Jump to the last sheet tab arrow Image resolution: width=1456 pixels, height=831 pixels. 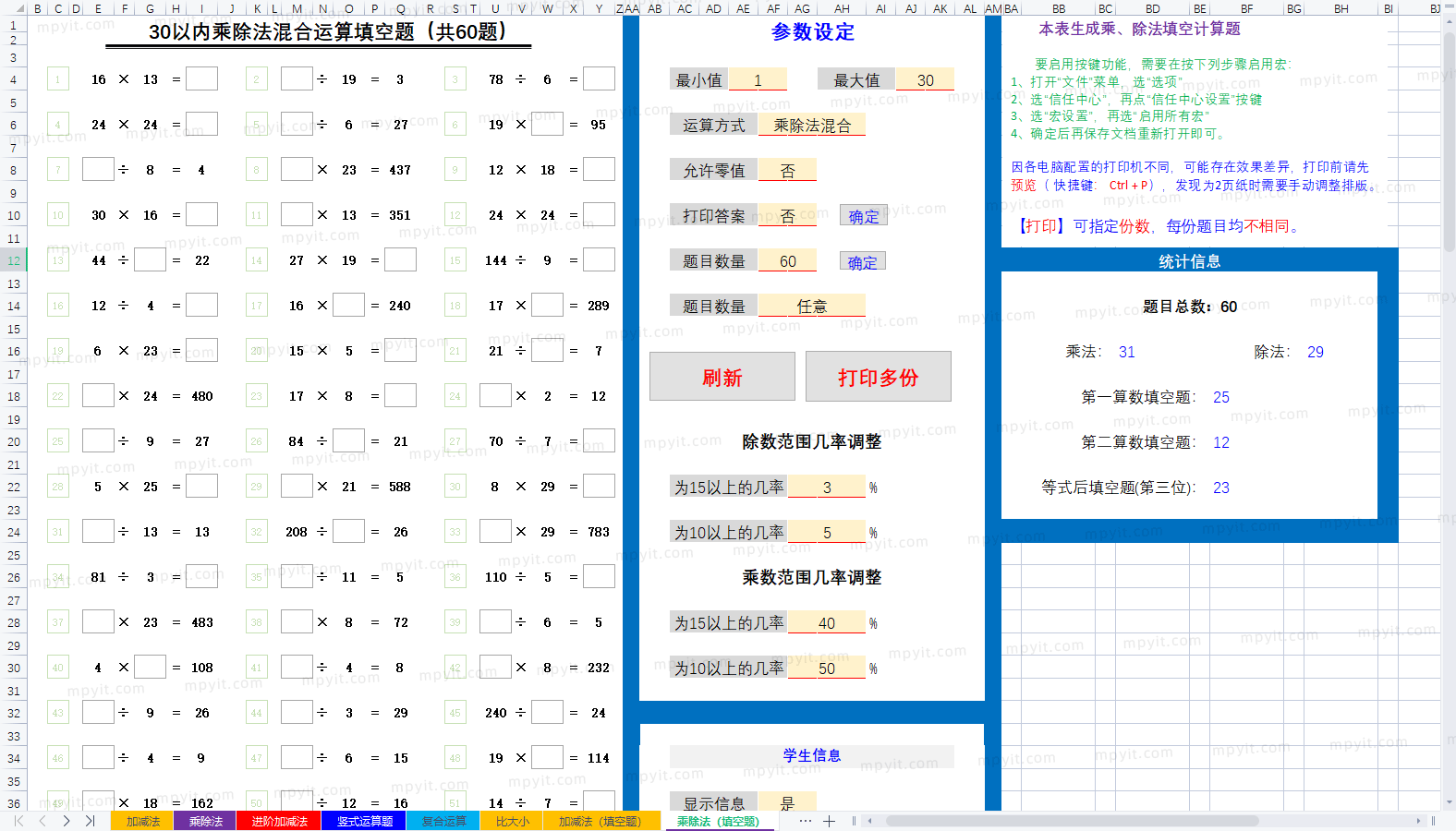coord(90,821)
